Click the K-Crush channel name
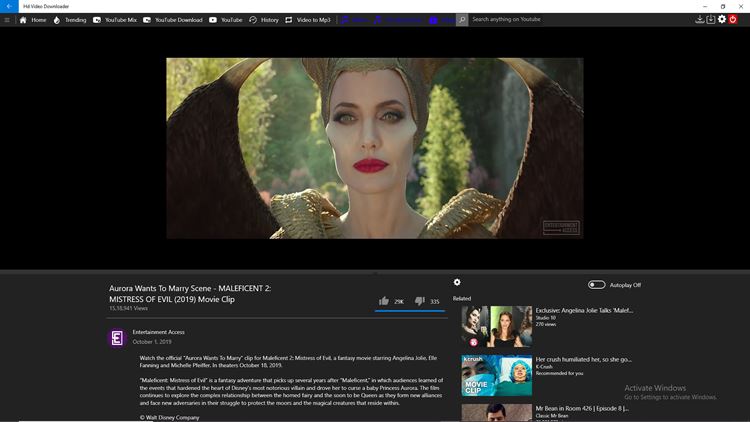The image size is (750, 422). pos(544,367)
